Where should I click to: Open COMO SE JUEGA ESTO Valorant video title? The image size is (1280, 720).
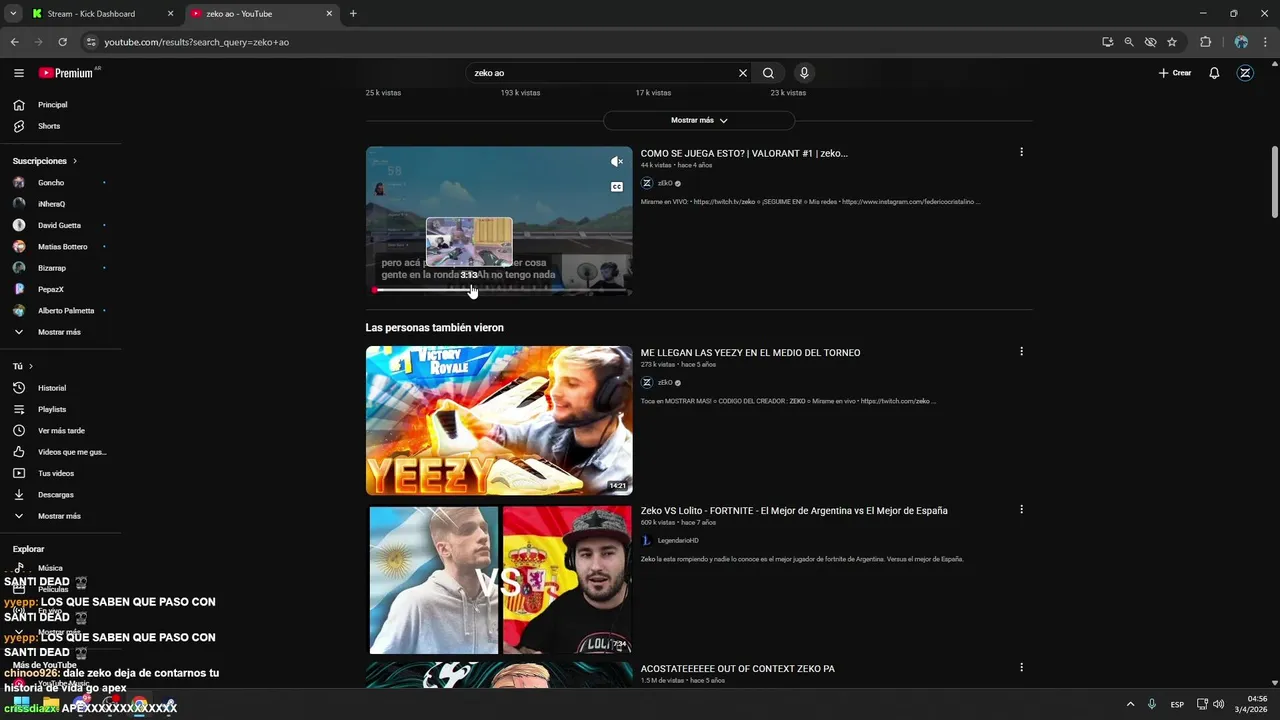(x=744, y=153)
